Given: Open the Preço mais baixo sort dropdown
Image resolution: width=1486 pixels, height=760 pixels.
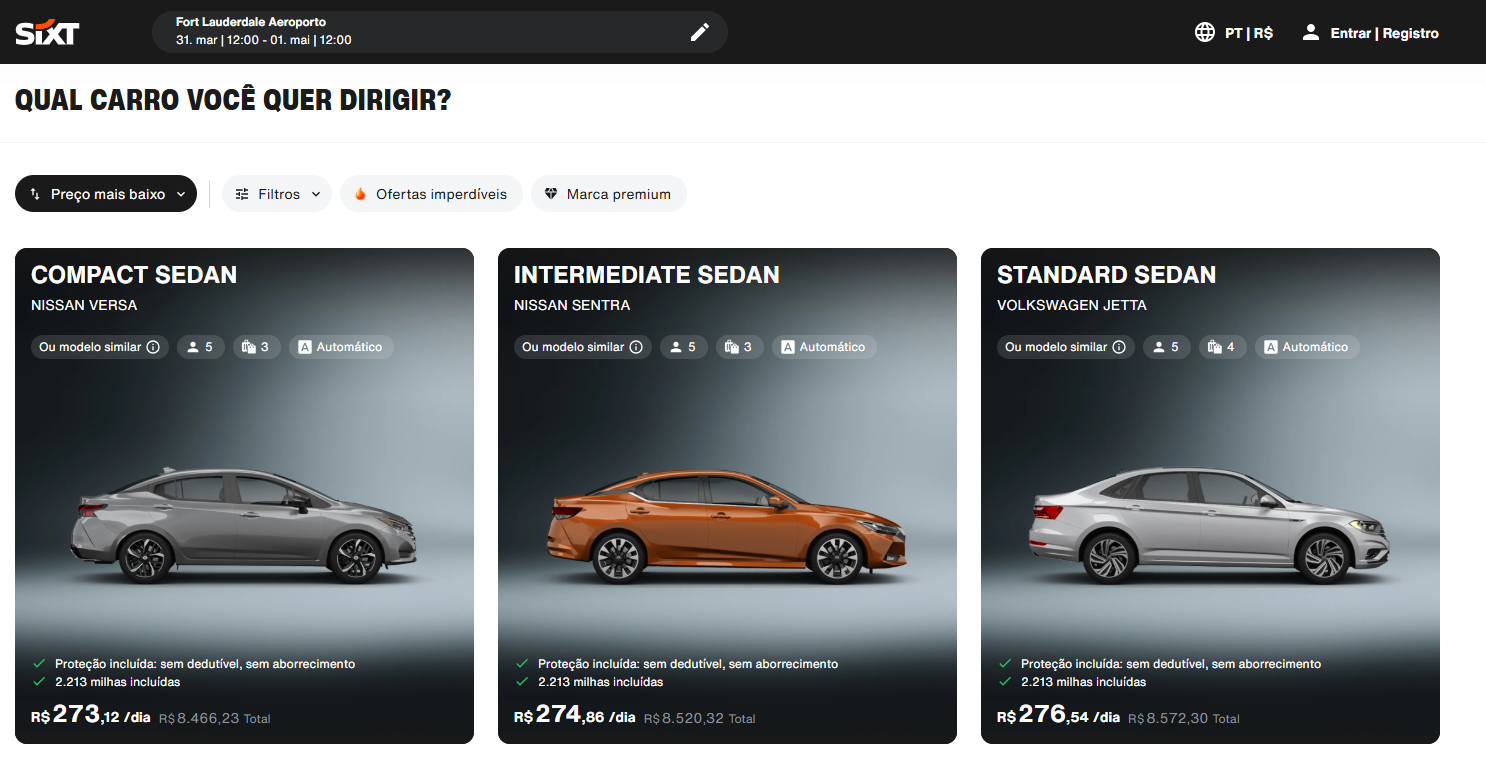Looking at the screenshot, I should pyautogui.click(x=106, y=194).
